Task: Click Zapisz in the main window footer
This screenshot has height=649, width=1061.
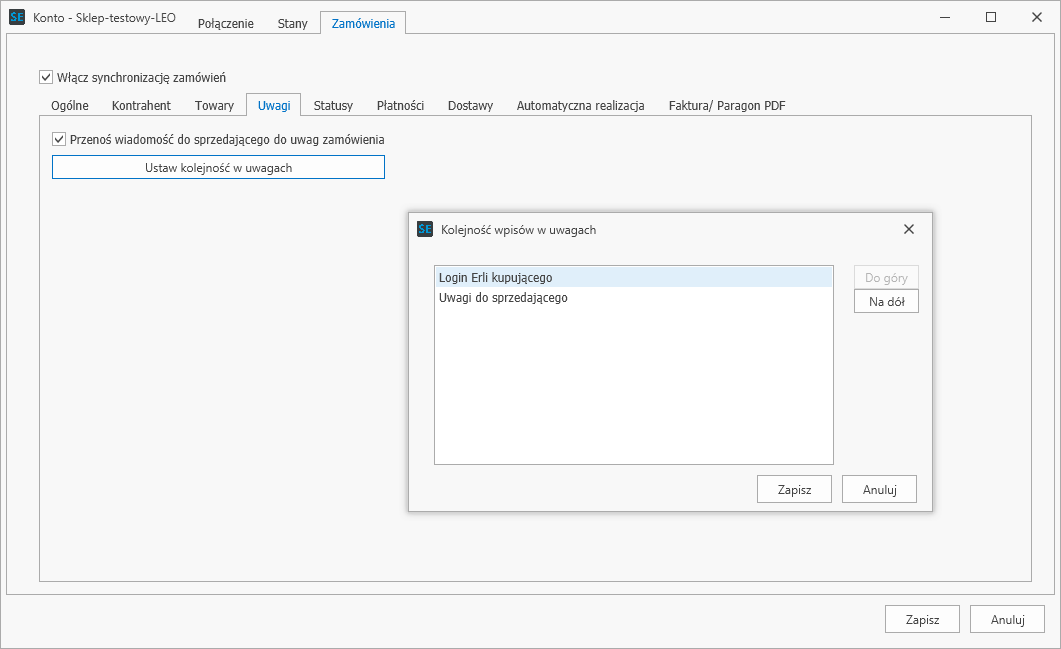Action: tap(922, 619)
